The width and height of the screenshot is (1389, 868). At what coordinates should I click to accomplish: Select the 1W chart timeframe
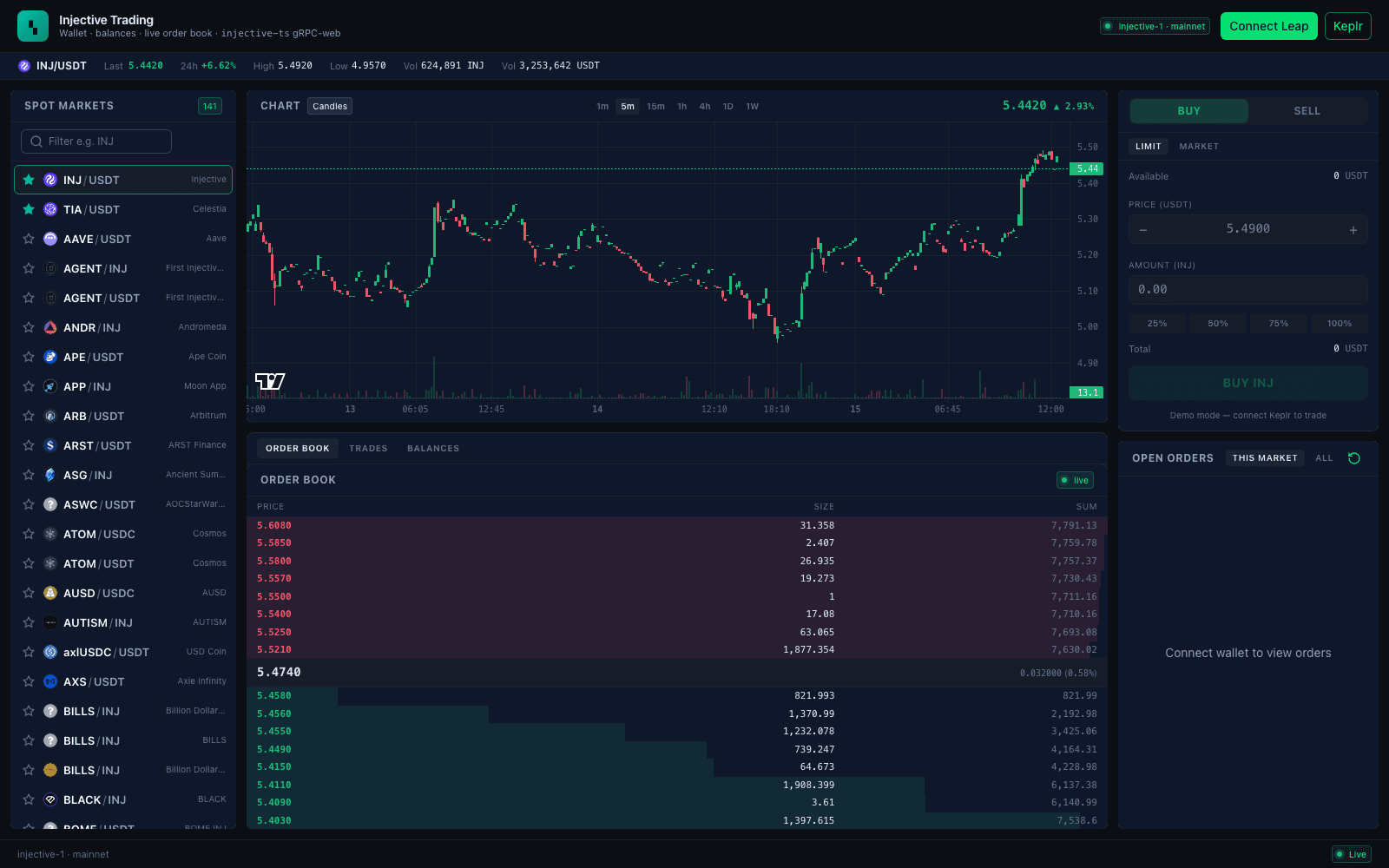click(x=753, y=107)
